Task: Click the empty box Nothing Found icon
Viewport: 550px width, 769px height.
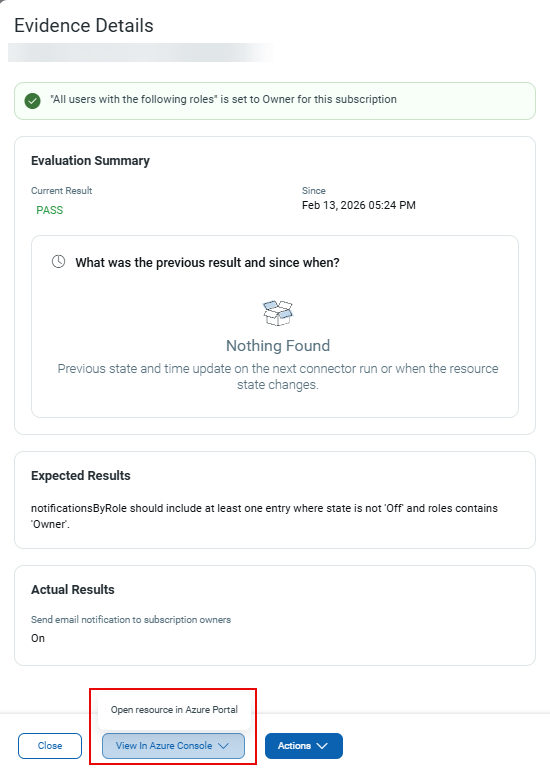Action: tap(278, 313)
